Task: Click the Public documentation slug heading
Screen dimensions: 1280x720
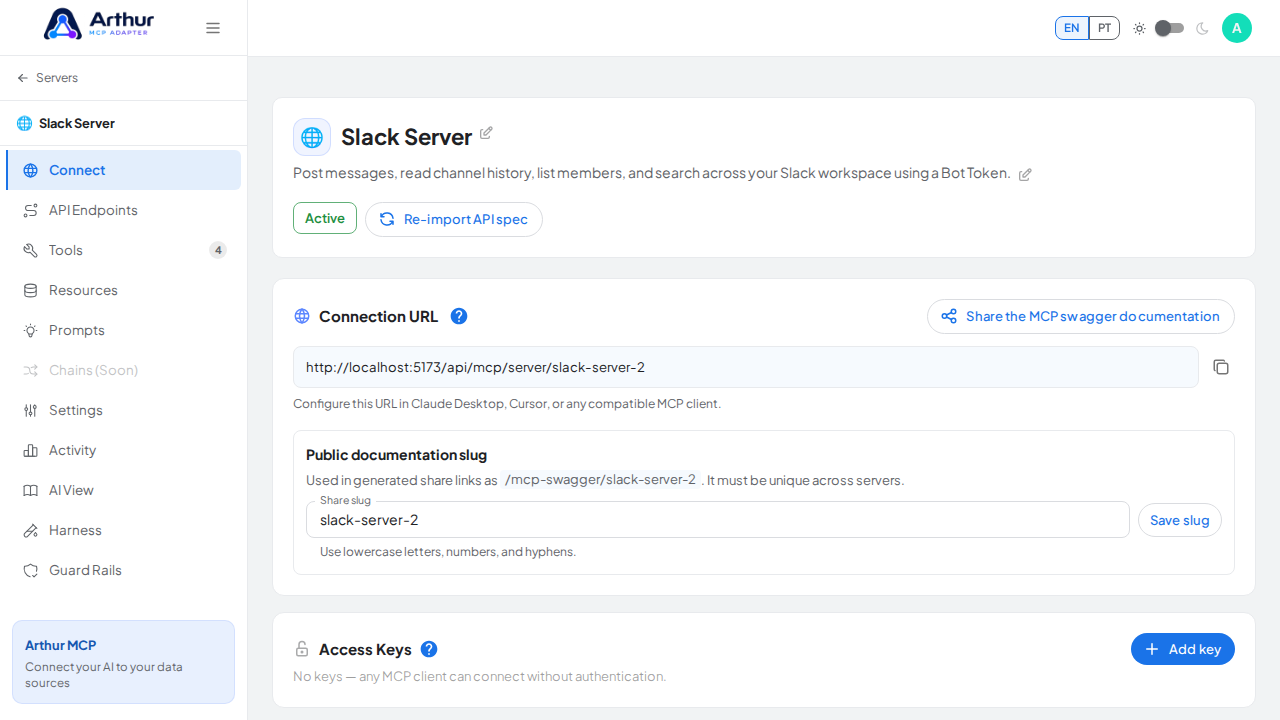Action: point(396,455)
